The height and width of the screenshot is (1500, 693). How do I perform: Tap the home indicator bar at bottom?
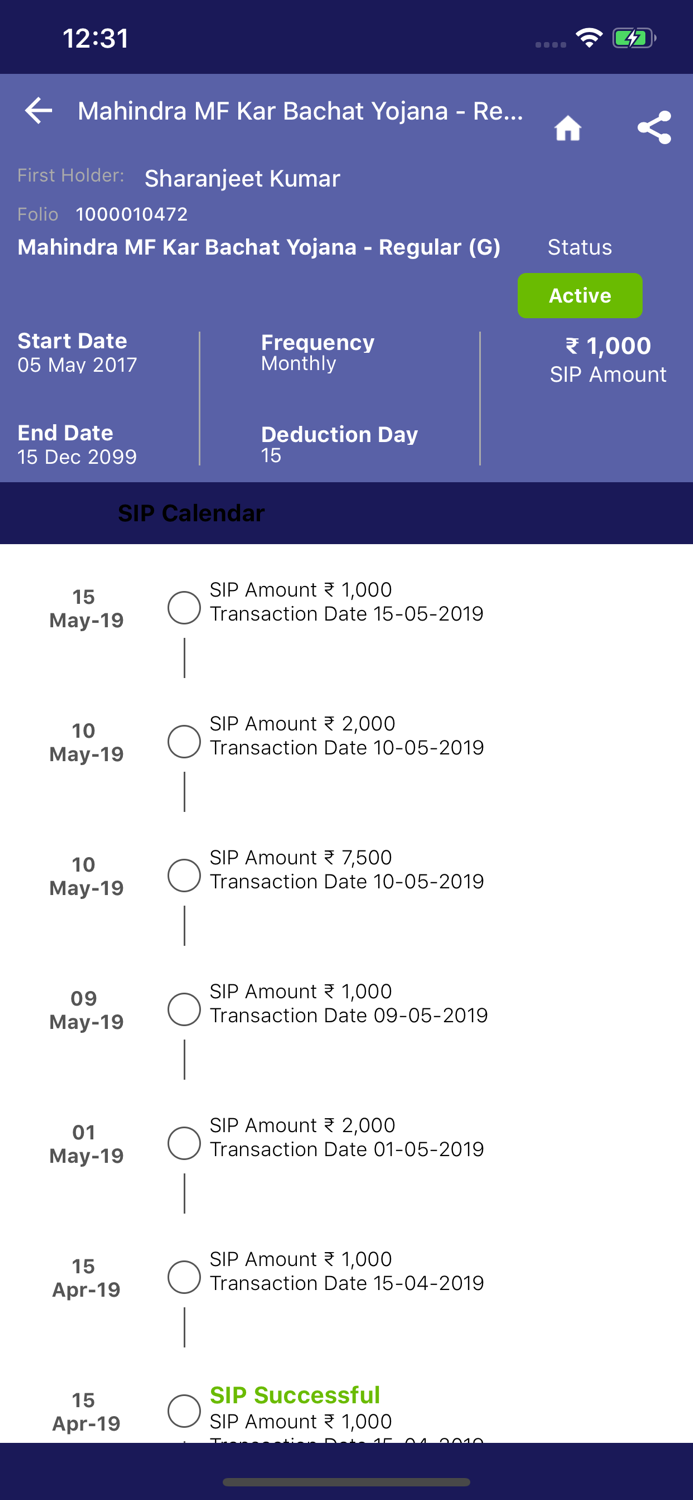point(346,1482)
